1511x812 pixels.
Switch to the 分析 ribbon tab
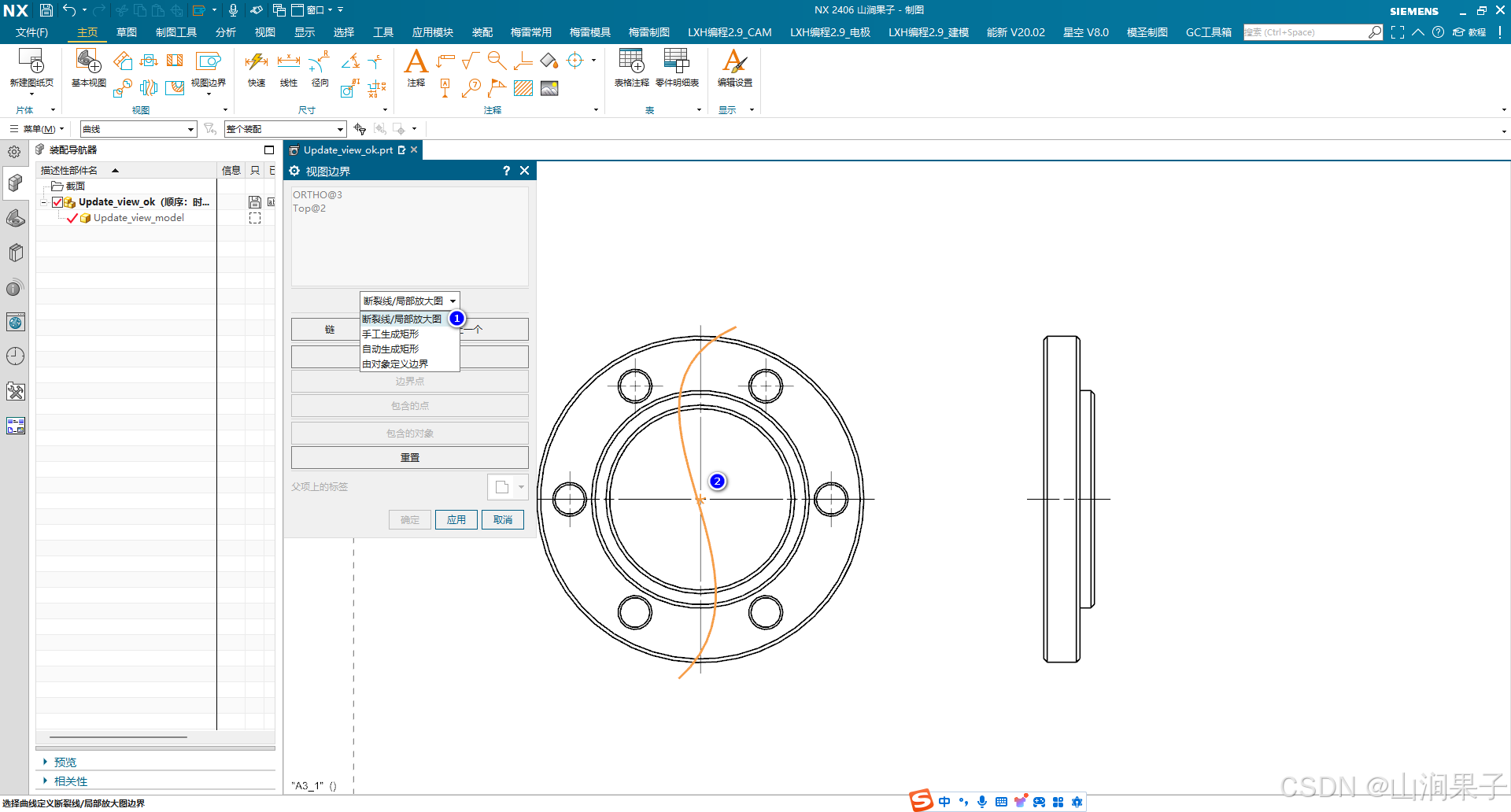coord(226,32)
